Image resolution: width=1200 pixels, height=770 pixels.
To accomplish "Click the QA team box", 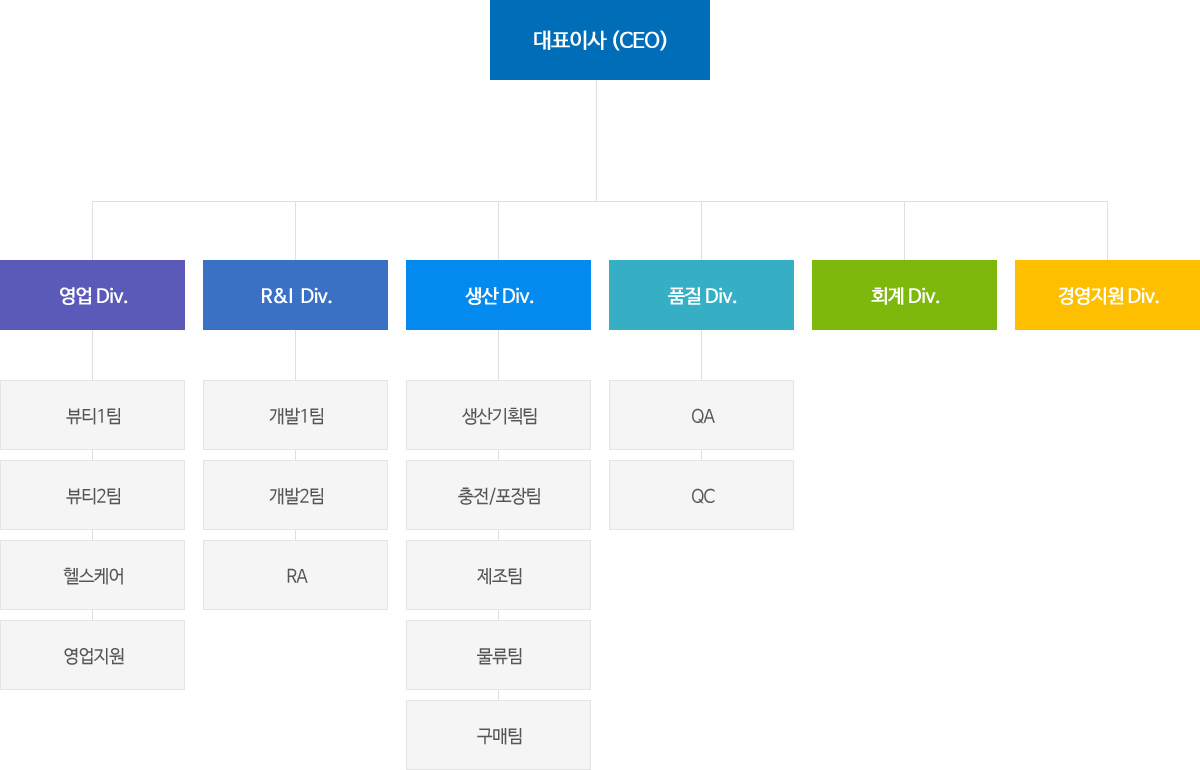I will [701, 415].
